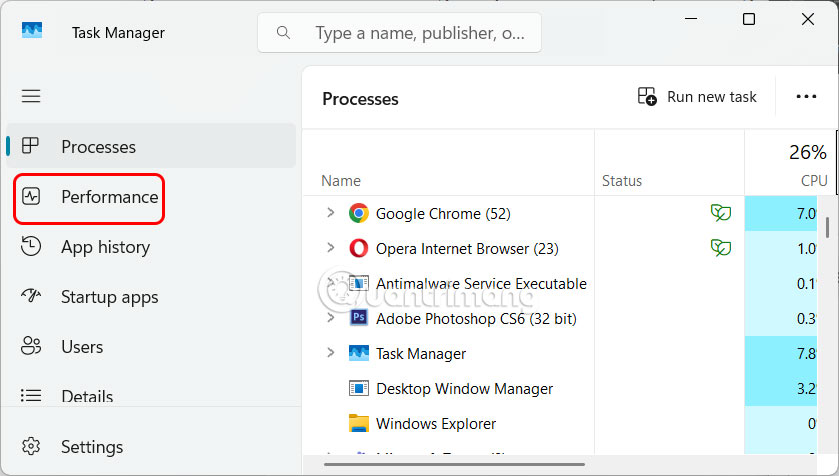Click the Settings gear icon
This screenshot has height=476, width=839.
click(x=31, y=446)
